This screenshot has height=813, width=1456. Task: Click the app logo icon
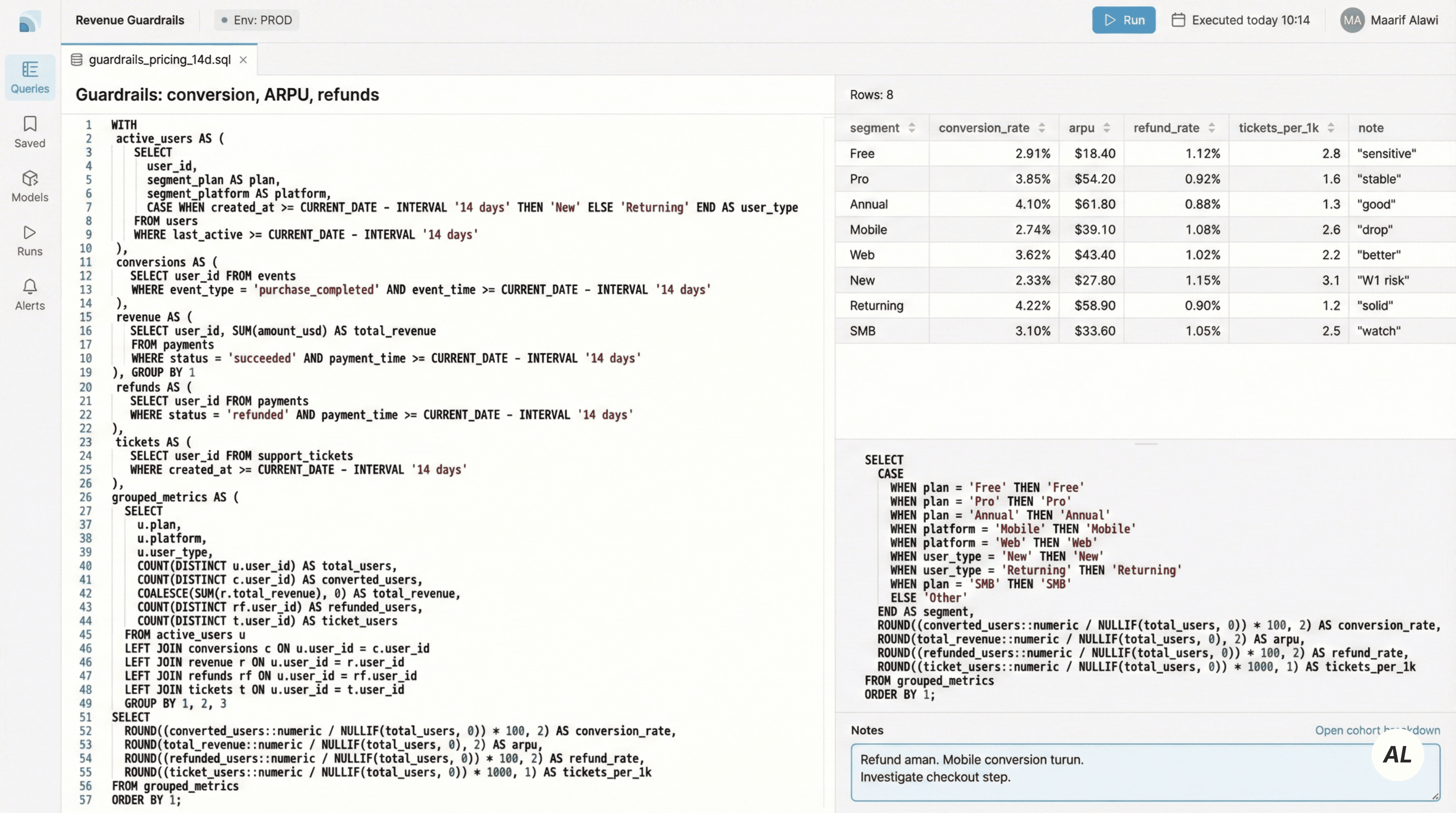pyautogui.click(x=29, y=22)
